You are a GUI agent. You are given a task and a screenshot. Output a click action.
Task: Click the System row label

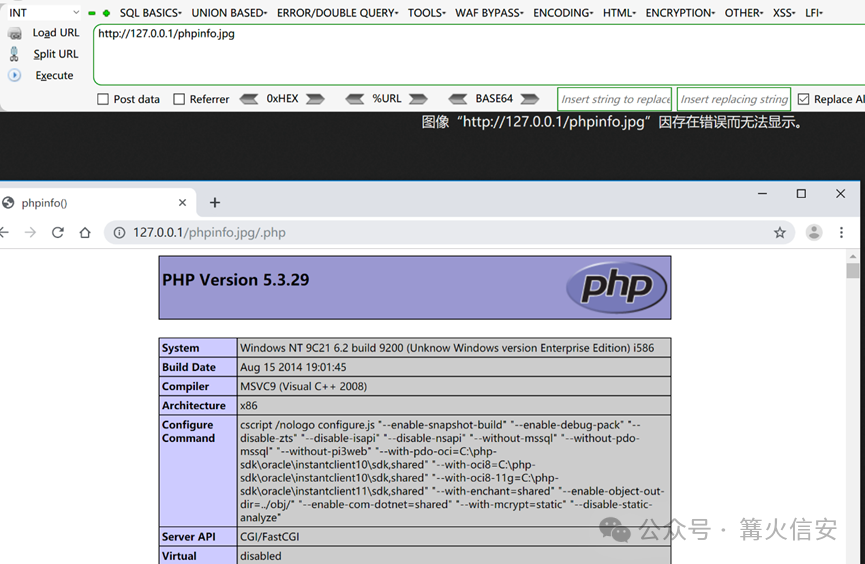[180, 348]
